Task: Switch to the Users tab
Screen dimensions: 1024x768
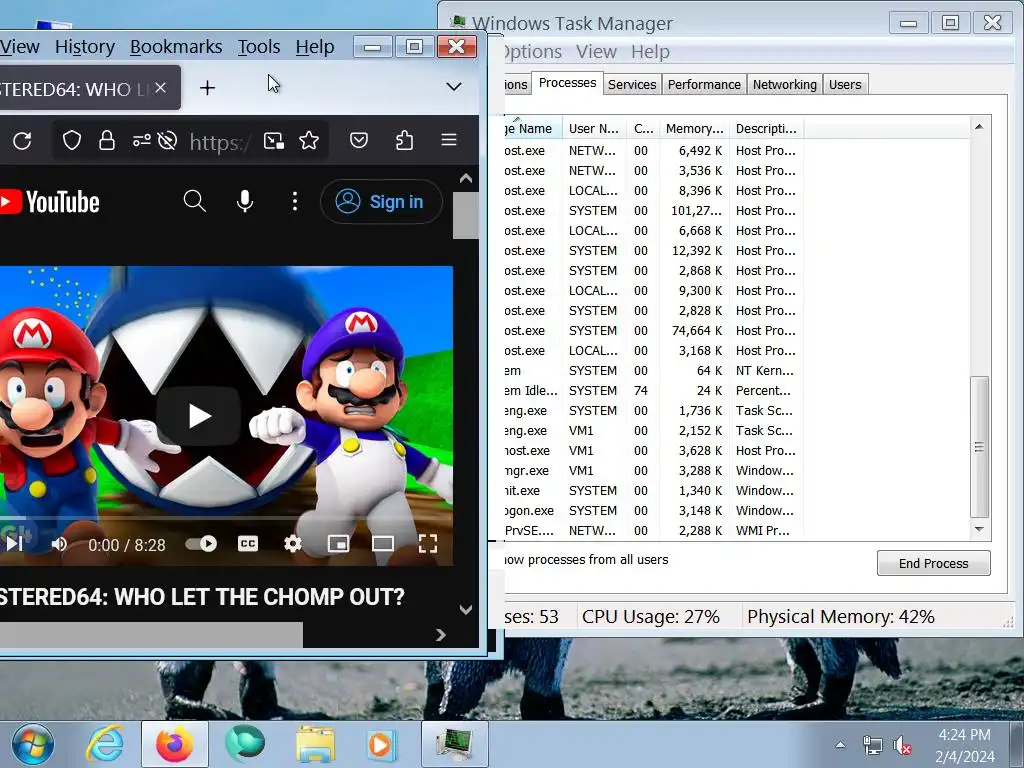Action: click(x=845, y=84)
